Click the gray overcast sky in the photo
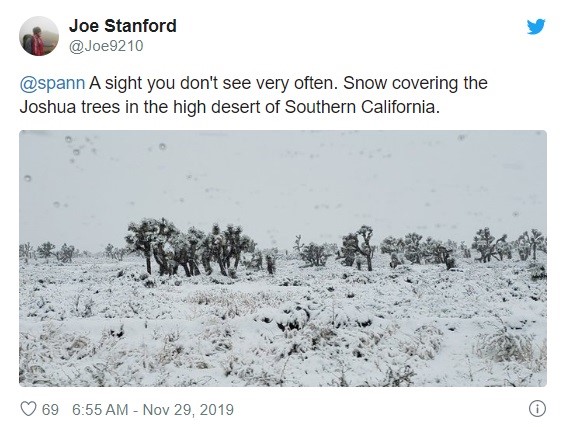The height and width of the screenshot is (427, 561). click(x=283, y=179)
